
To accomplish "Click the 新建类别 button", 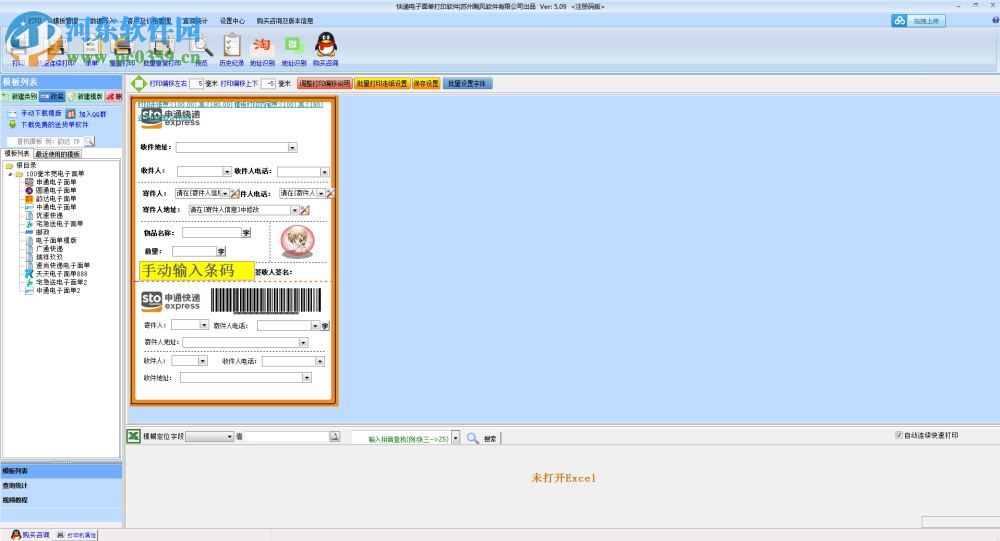I will click(x=20, y=96).
